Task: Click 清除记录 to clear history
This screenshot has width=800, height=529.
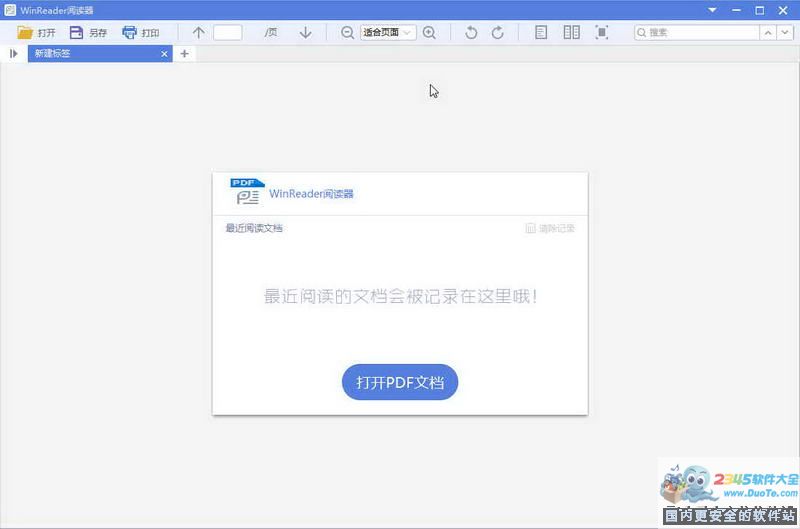Action: [x=550, y=228]
